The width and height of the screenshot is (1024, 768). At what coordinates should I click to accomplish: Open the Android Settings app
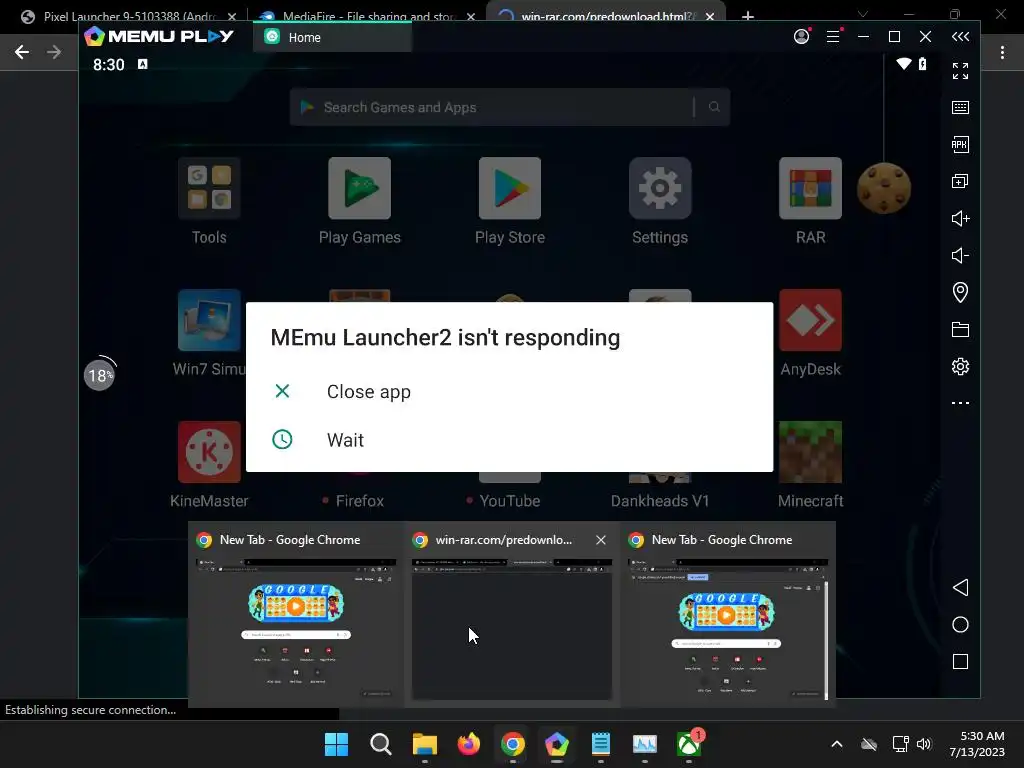click(x=660, y=188)
